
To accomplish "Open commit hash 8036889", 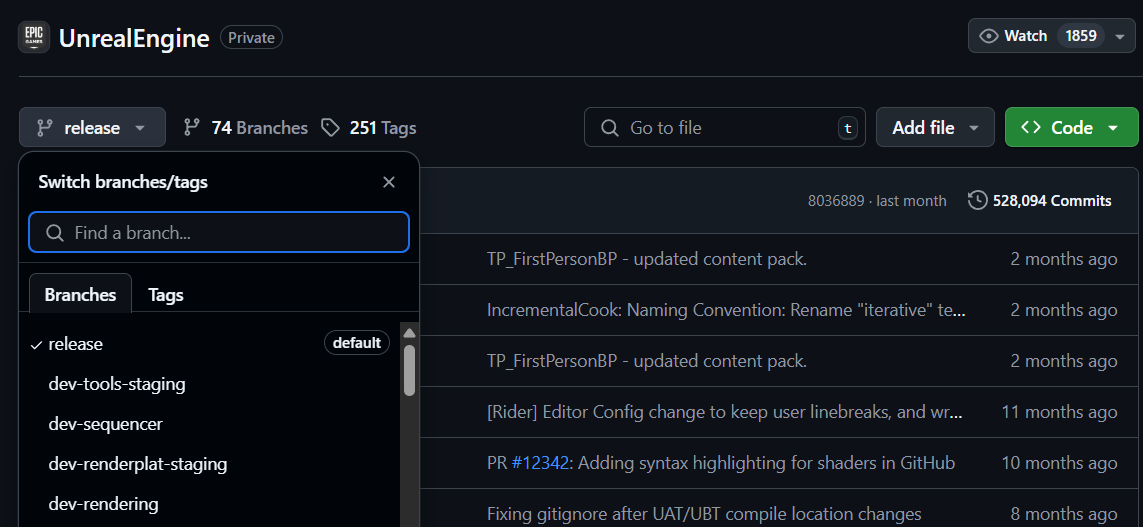I will [x=834, y=200].
